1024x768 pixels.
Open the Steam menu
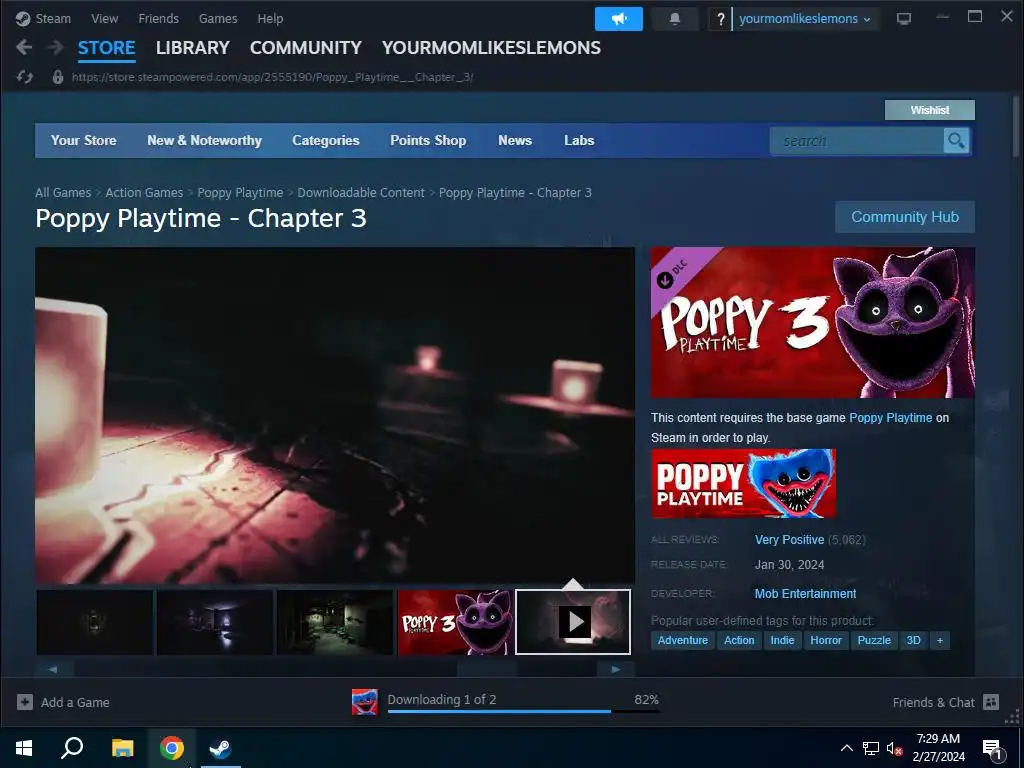(x=52, y=18)
